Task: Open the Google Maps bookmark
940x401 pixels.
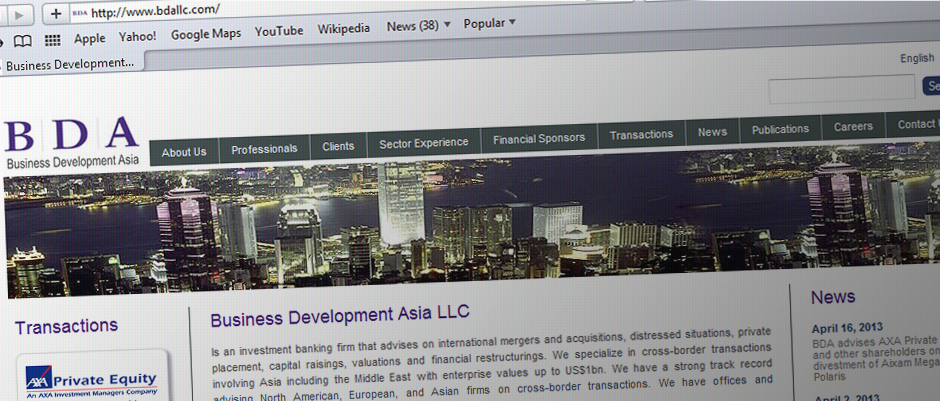Action: point(206,34)
